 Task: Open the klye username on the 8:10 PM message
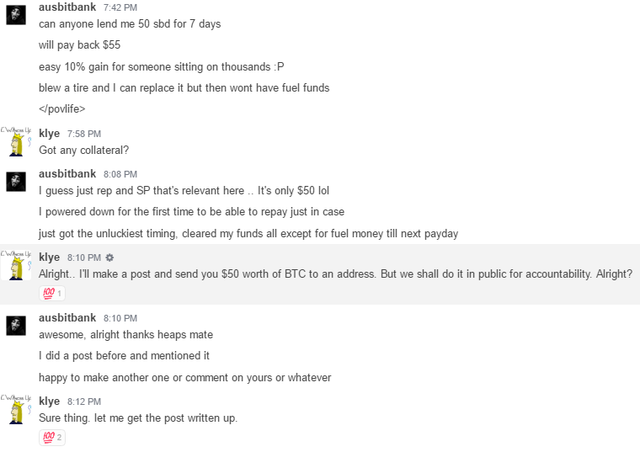click(49, 257)
